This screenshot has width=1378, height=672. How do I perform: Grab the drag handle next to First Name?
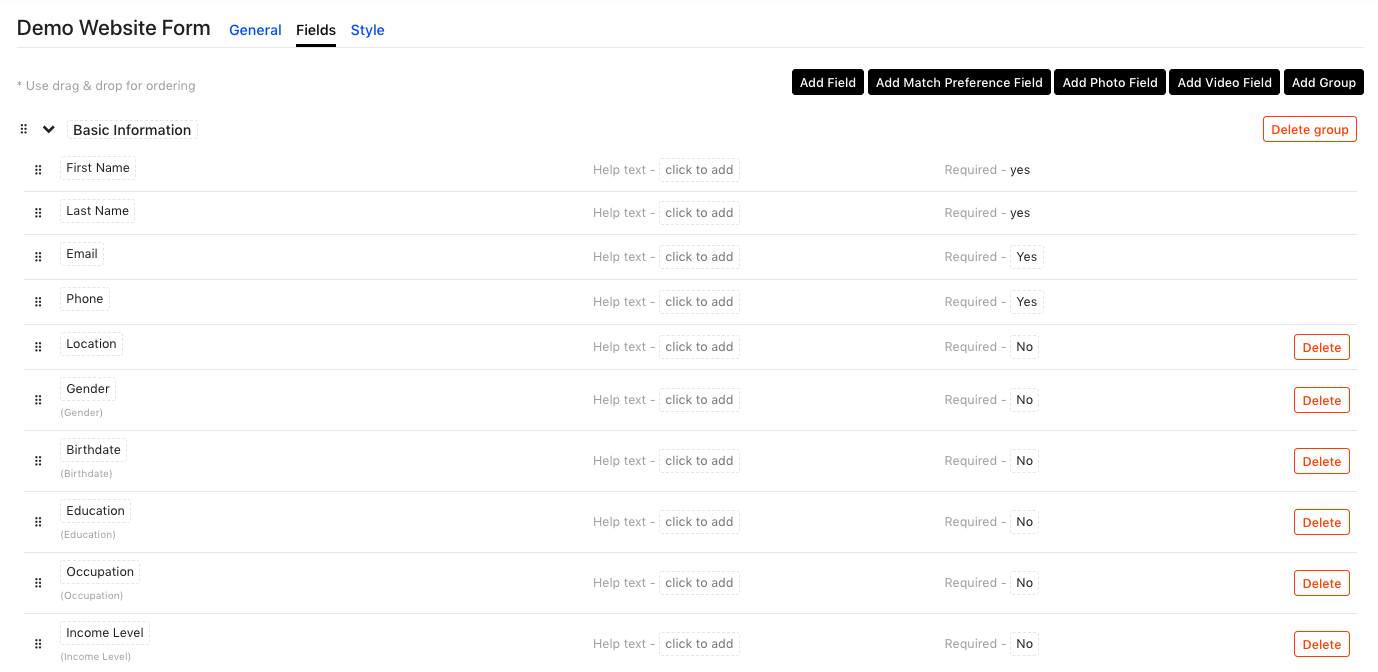38,169
